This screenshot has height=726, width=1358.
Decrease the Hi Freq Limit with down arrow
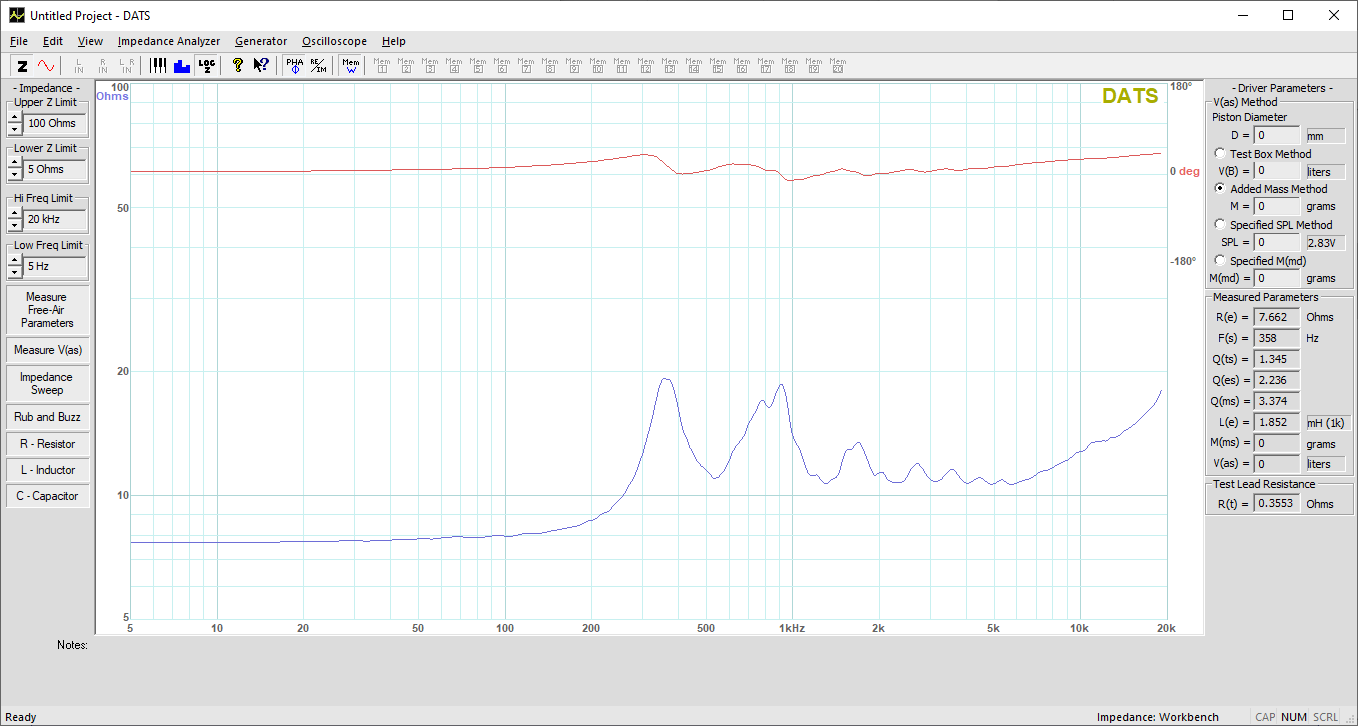point(14,225)
